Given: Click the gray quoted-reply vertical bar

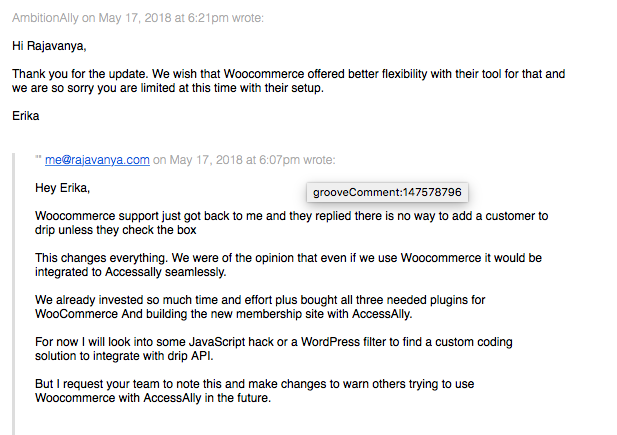Looking at the screenshot, I should pos(14,294).
